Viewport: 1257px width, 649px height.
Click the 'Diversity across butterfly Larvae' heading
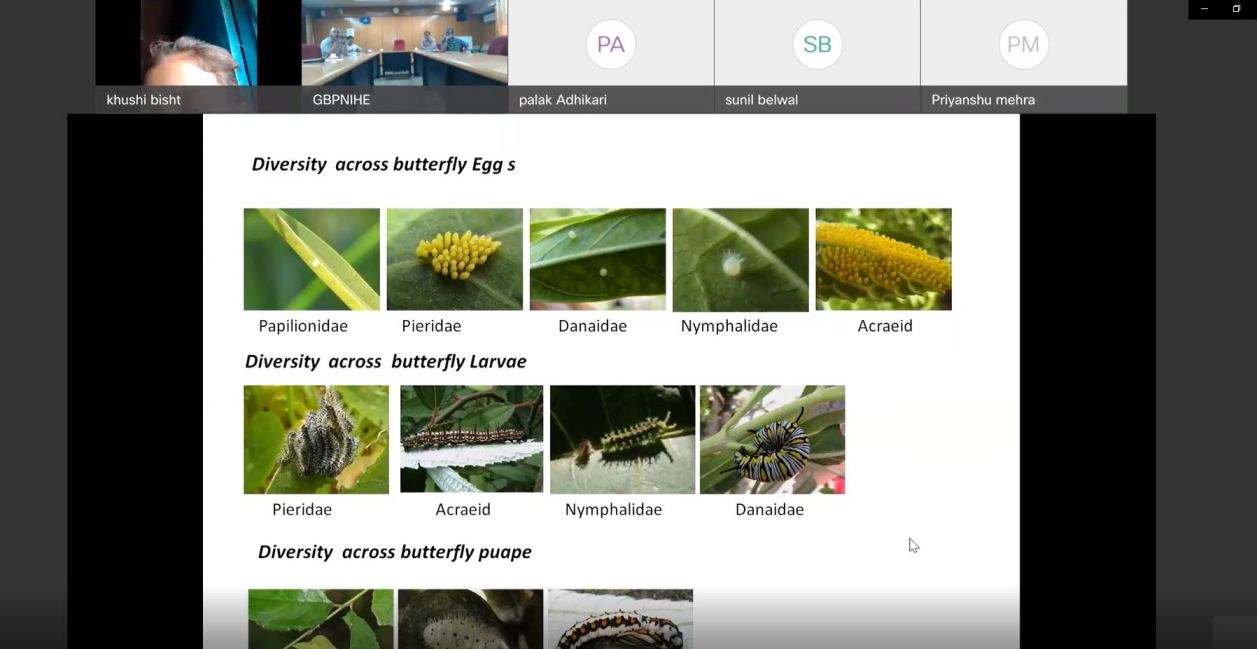385,361
